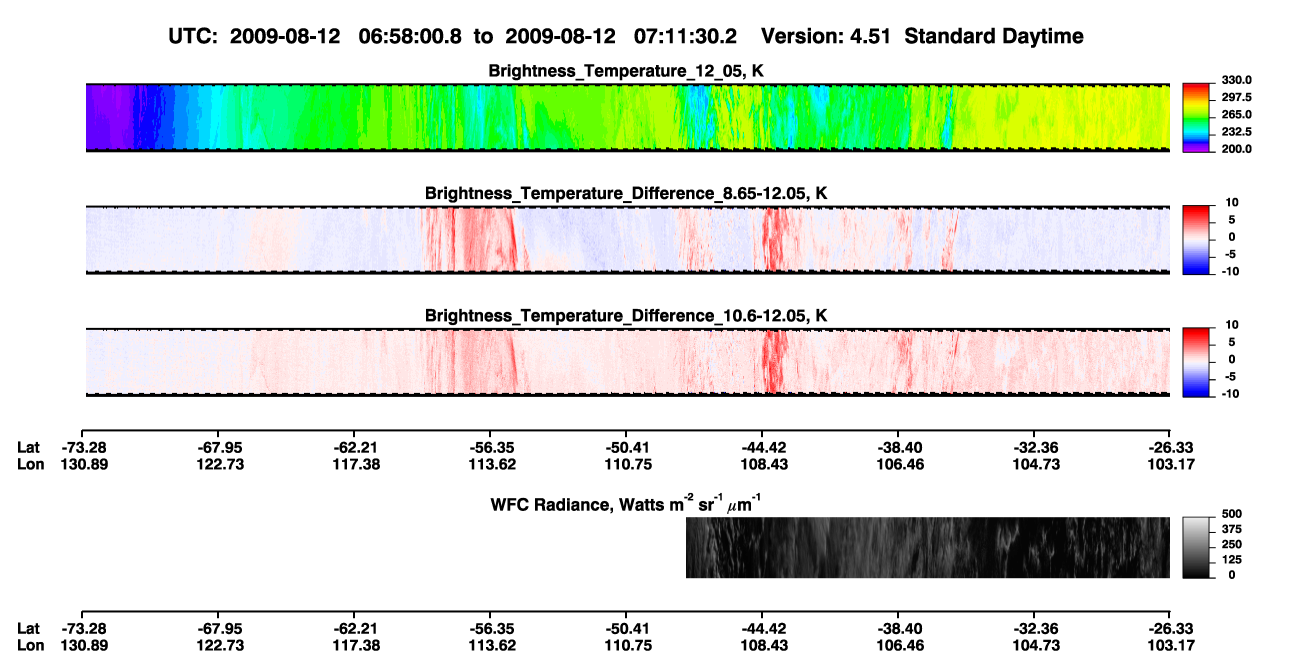Click latitude -73.28 on the axis above WFC title
The height and width of the screenshot is (667, 1300).
[82, 447]
